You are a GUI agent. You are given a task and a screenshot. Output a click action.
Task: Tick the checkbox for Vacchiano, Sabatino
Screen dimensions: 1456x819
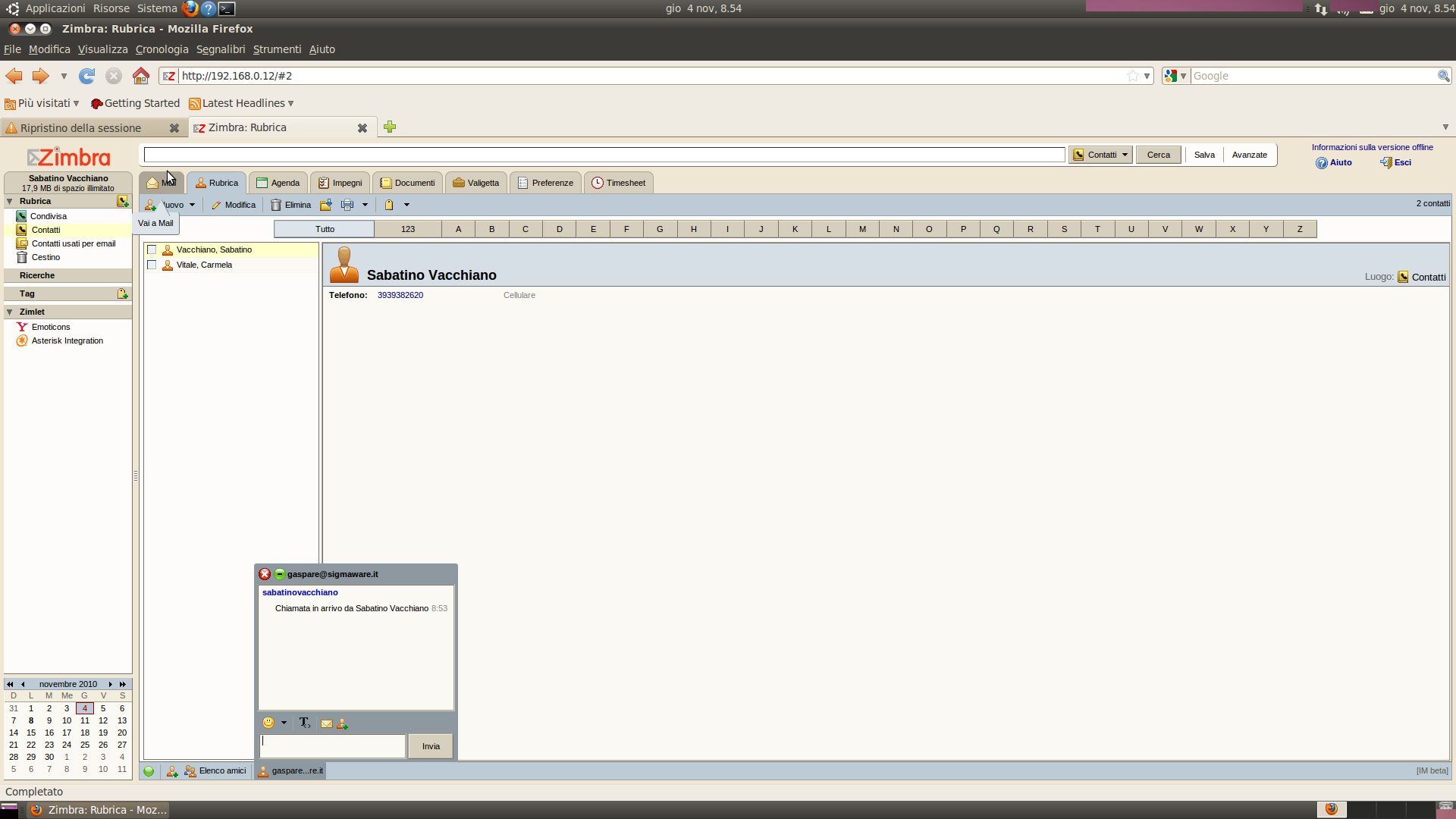point(152,250)
